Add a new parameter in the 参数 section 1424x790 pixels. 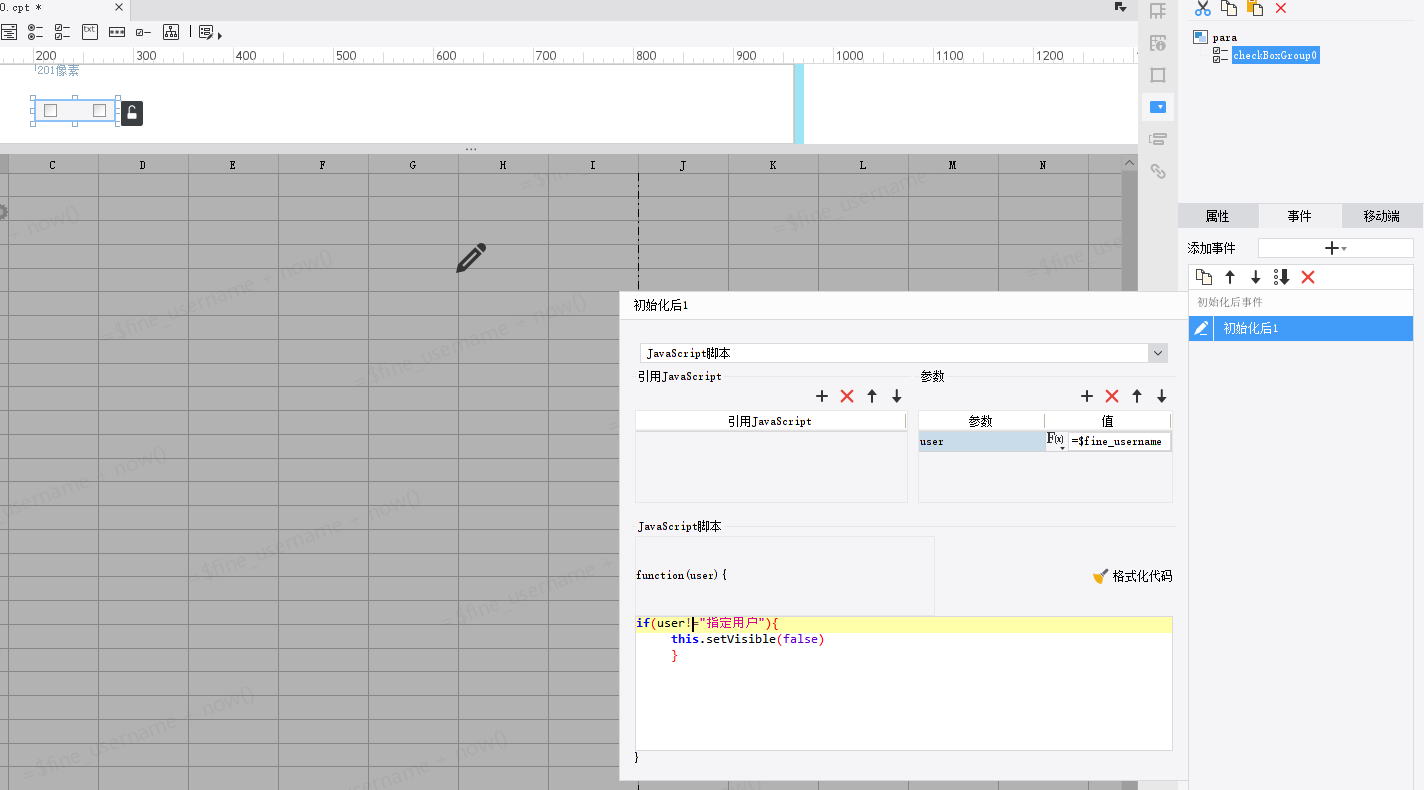click(1087, 396)
